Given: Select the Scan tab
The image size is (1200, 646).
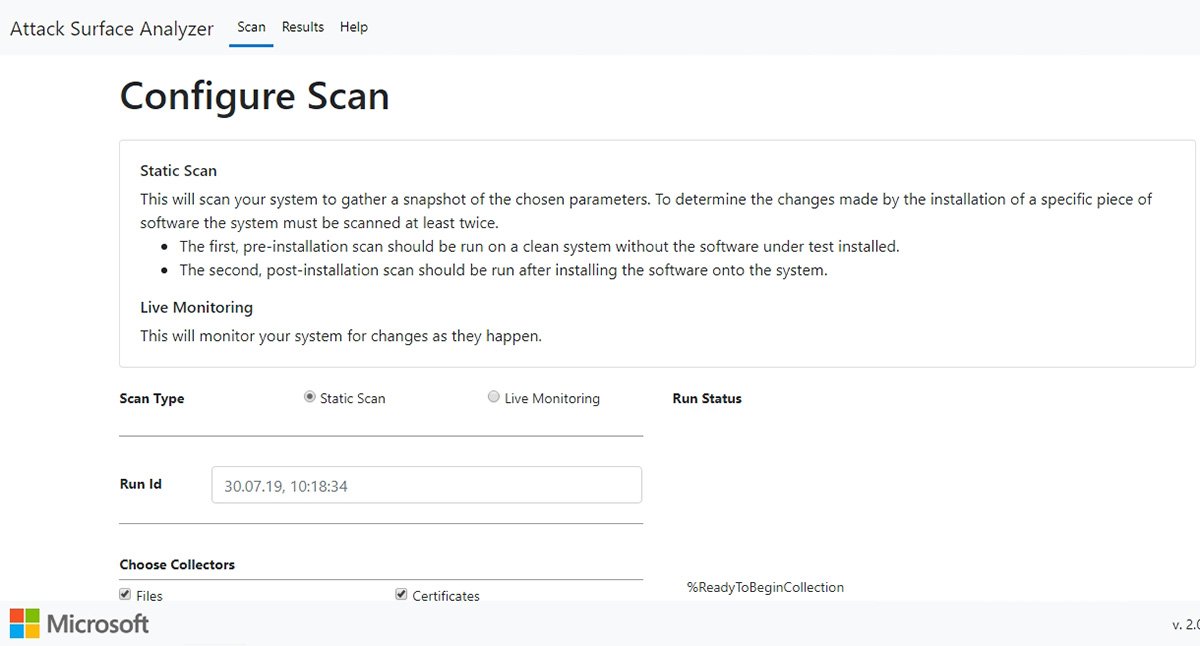Looking at the screenshot, I should 250,27.
